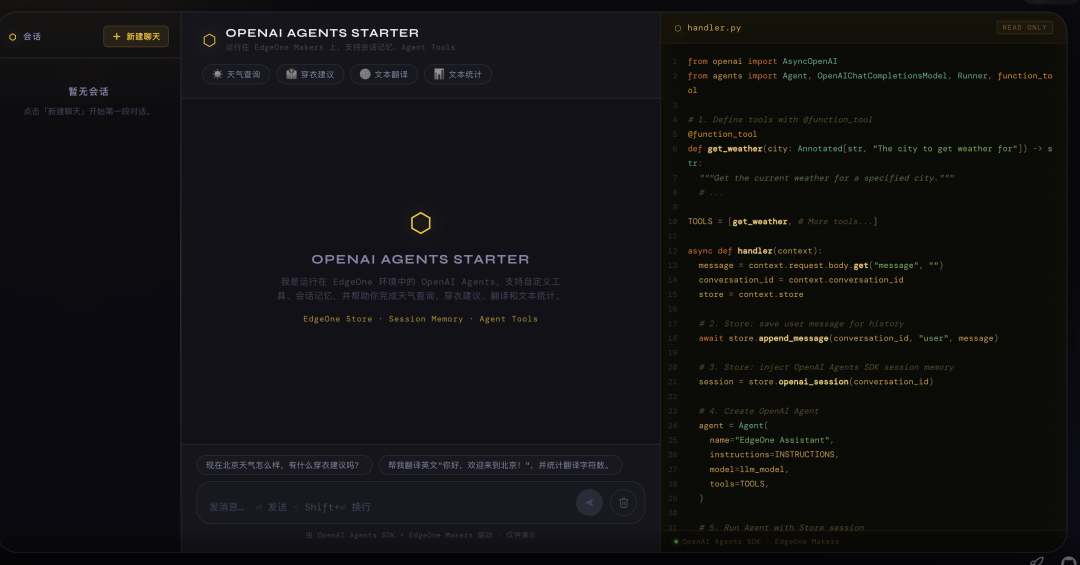This screenshot has width=1080, height=565.
Task: Click the hexagon icon next to 会话
Action: point(12,37)
